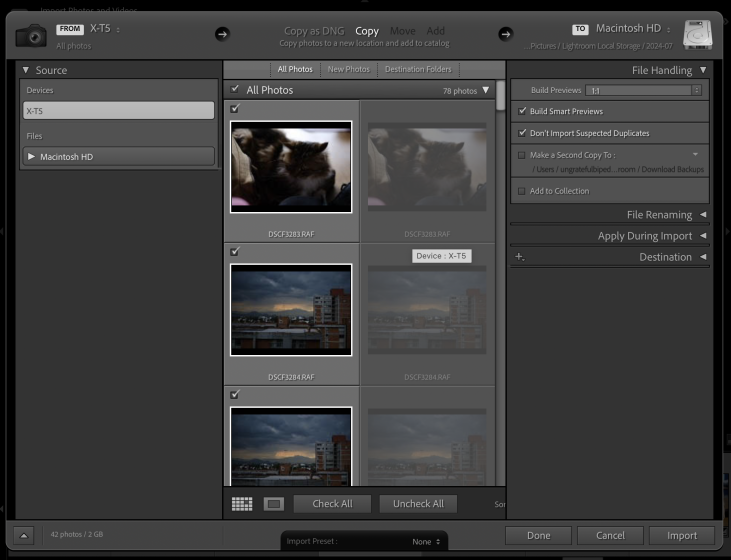Click the arrow between source and Copy options
This screenshot has width=731, height=560.
coord(222,34)
